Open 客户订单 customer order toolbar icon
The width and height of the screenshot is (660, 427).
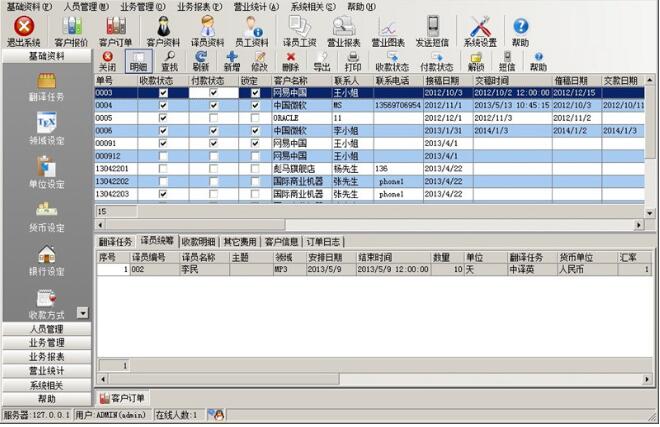pyautogui.click(x=115, y=31)
